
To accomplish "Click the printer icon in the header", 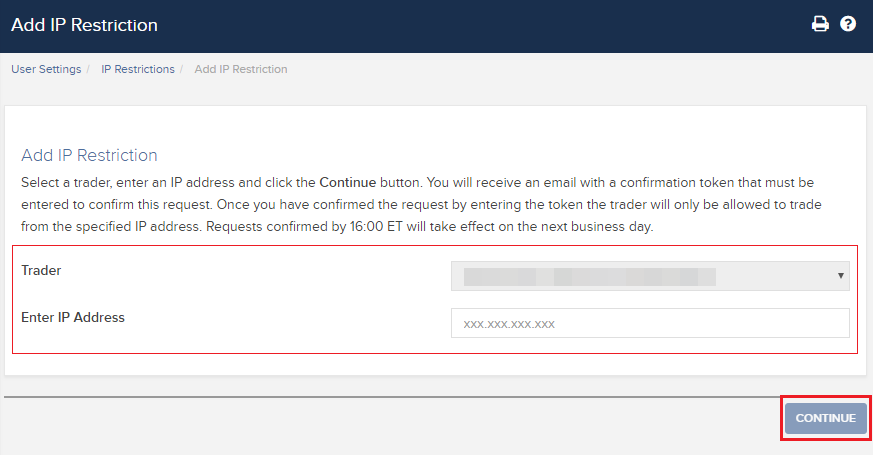I will click(820, 24).
